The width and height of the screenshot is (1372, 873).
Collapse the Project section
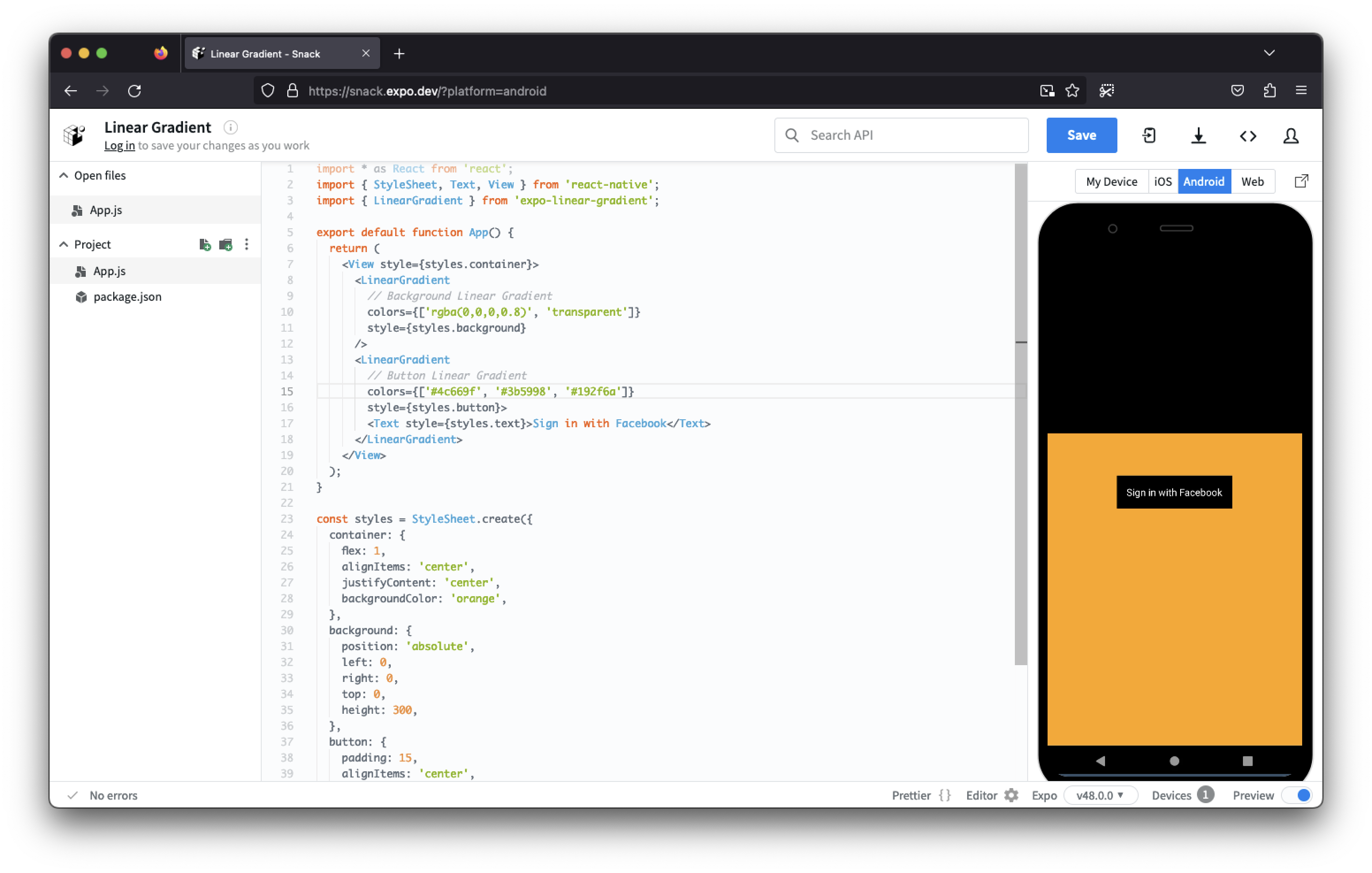(64, 245)
